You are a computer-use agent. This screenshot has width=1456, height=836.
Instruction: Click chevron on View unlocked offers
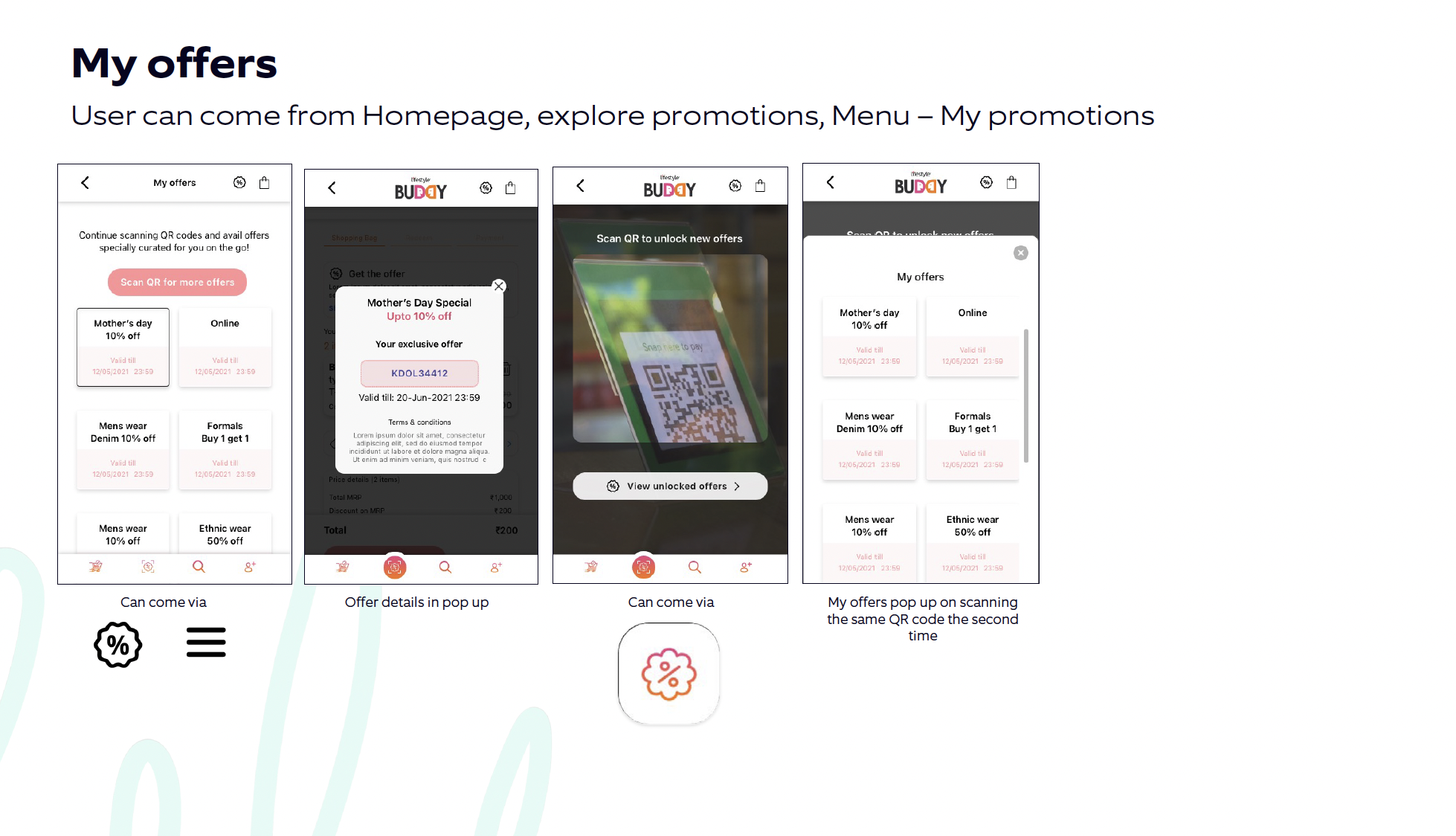pyautogui.click(x=737, y=486)
